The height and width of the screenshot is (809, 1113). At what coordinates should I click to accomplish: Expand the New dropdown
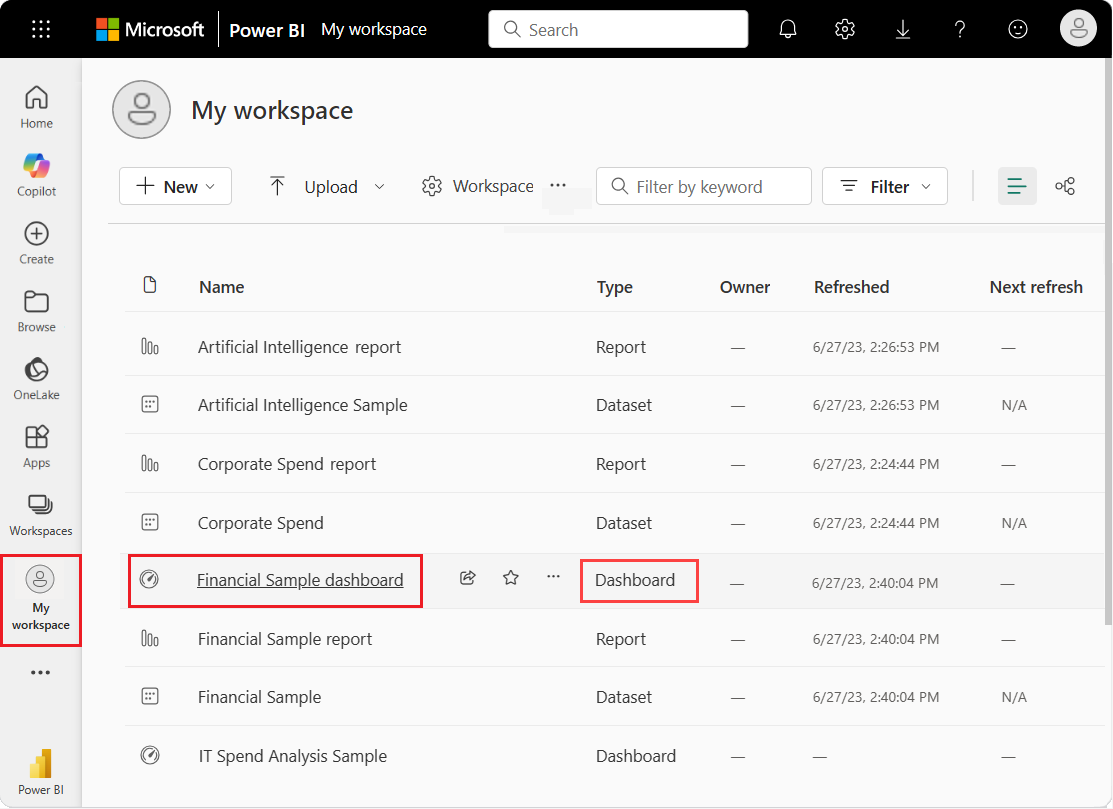pos(176,186)
